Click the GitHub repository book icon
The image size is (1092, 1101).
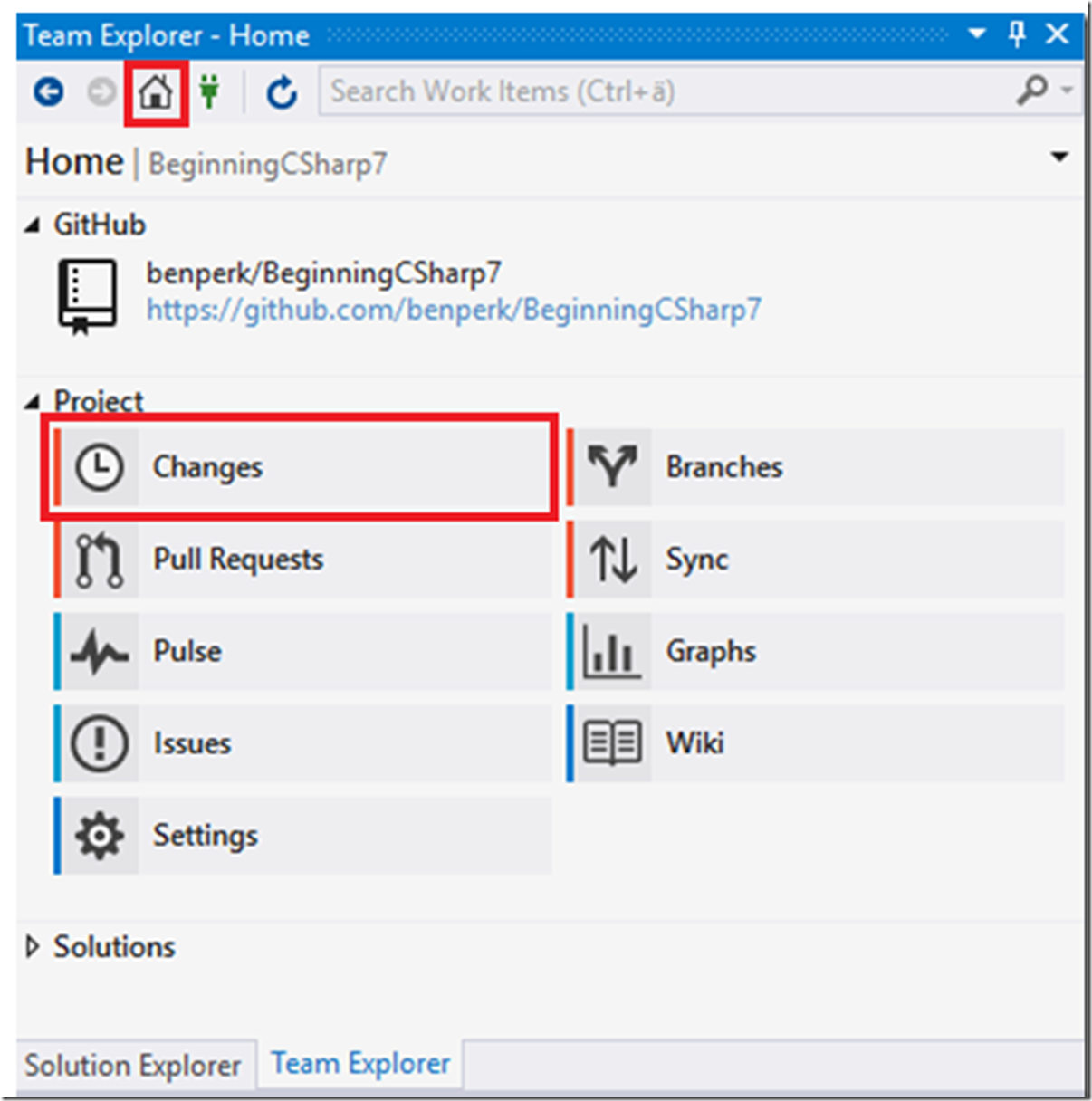click(x=87, y=295)
